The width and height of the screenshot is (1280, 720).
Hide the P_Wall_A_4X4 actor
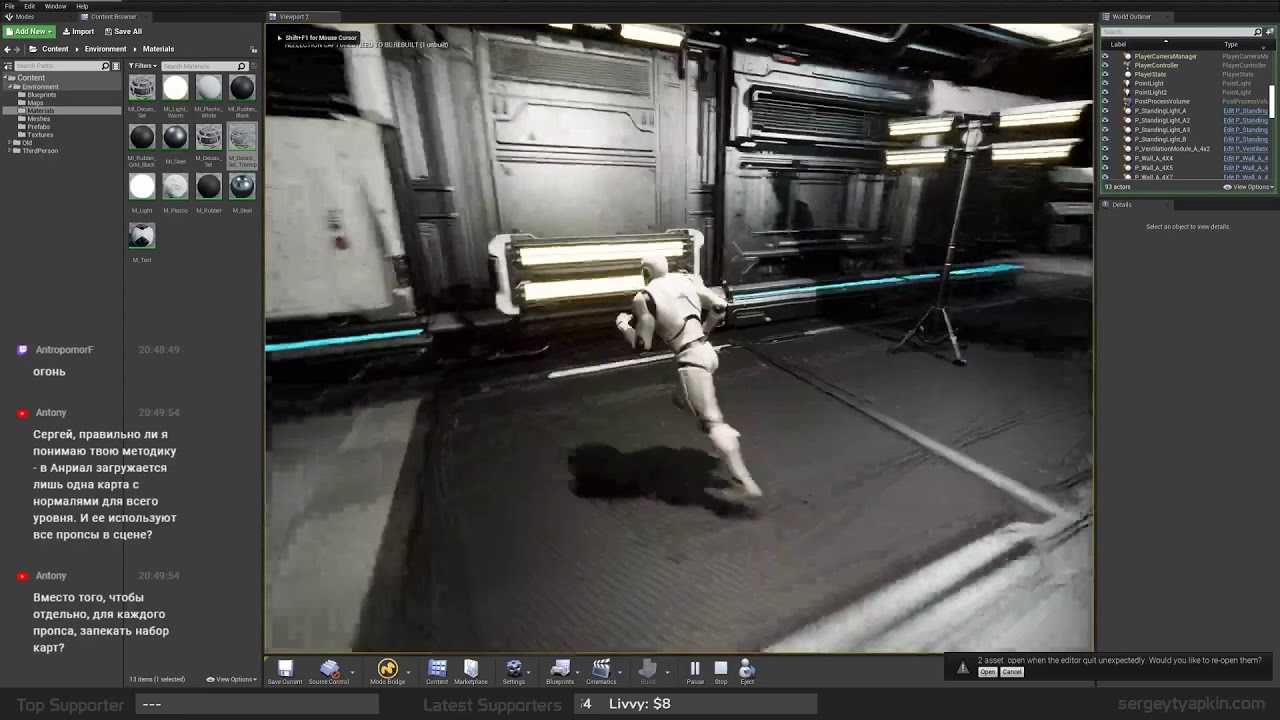(x=1105, y=158)
